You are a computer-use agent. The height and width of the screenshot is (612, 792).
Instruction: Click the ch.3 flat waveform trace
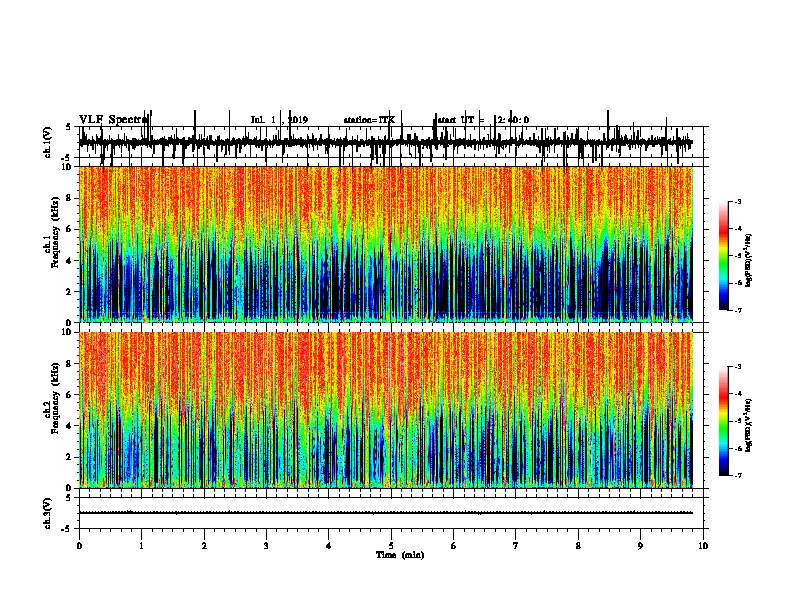coord(386,513)
